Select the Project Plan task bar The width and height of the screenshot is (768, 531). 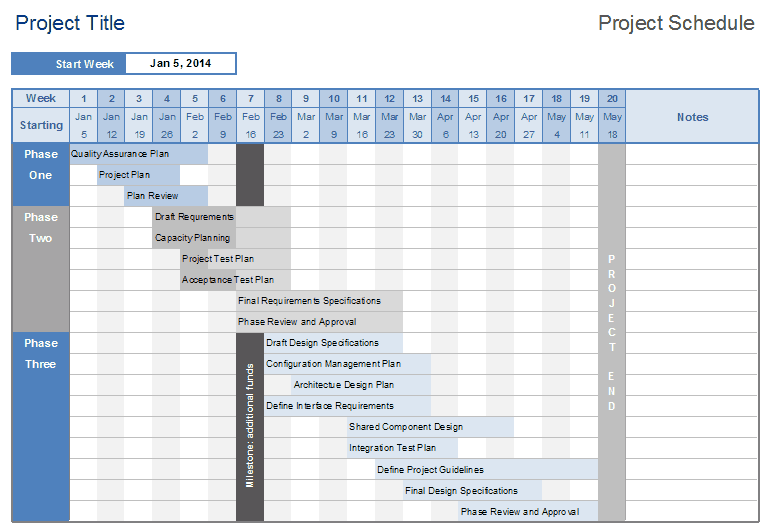[139, 175]
